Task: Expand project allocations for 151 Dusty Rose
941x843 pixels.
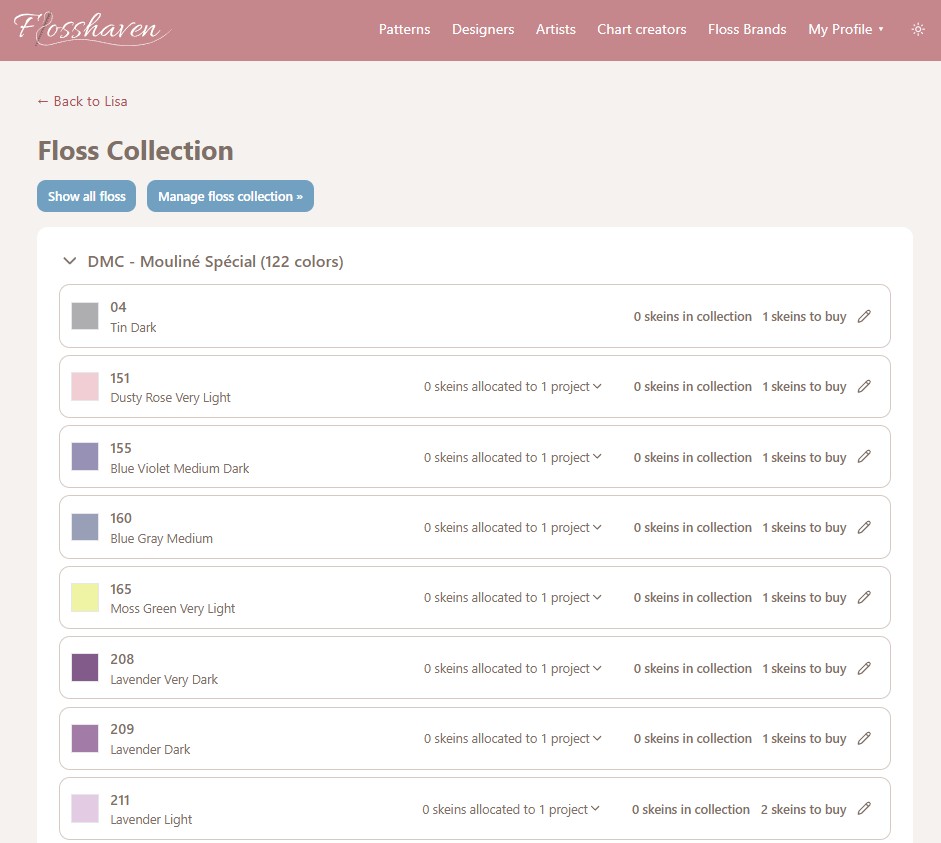Action: pos(513,386)
